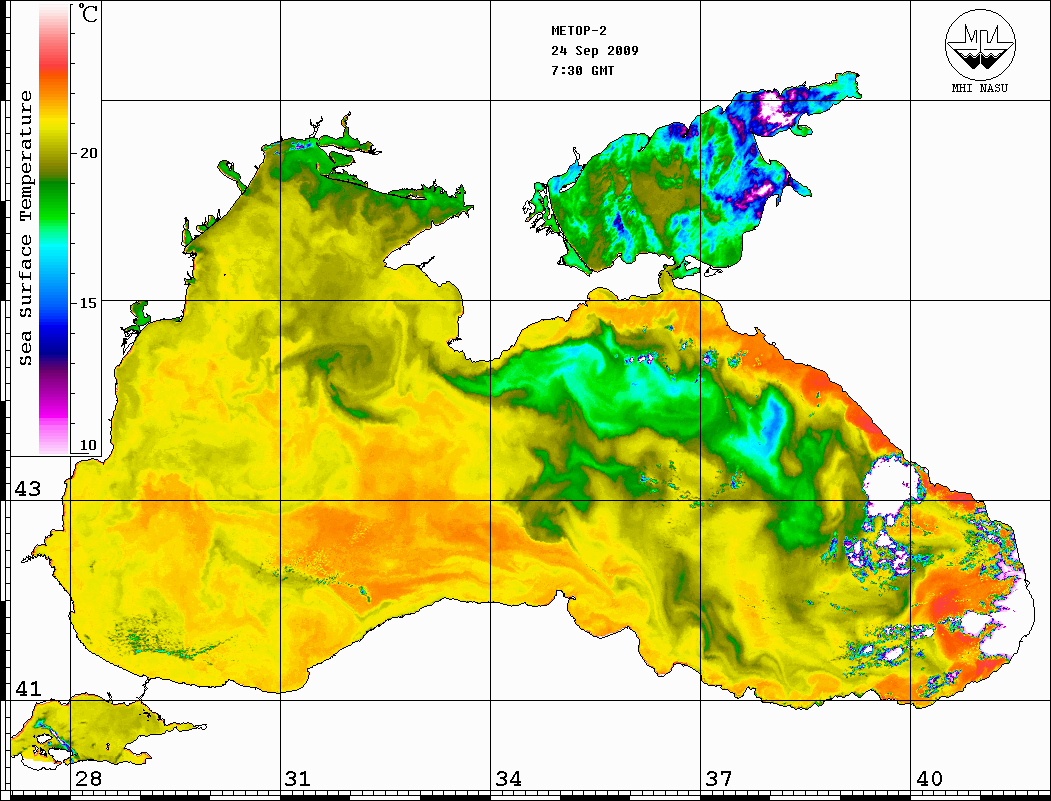The height and width of the screenshot is (801, 1051).
Task: Click longitude label 31
Action: coord(298,778)
